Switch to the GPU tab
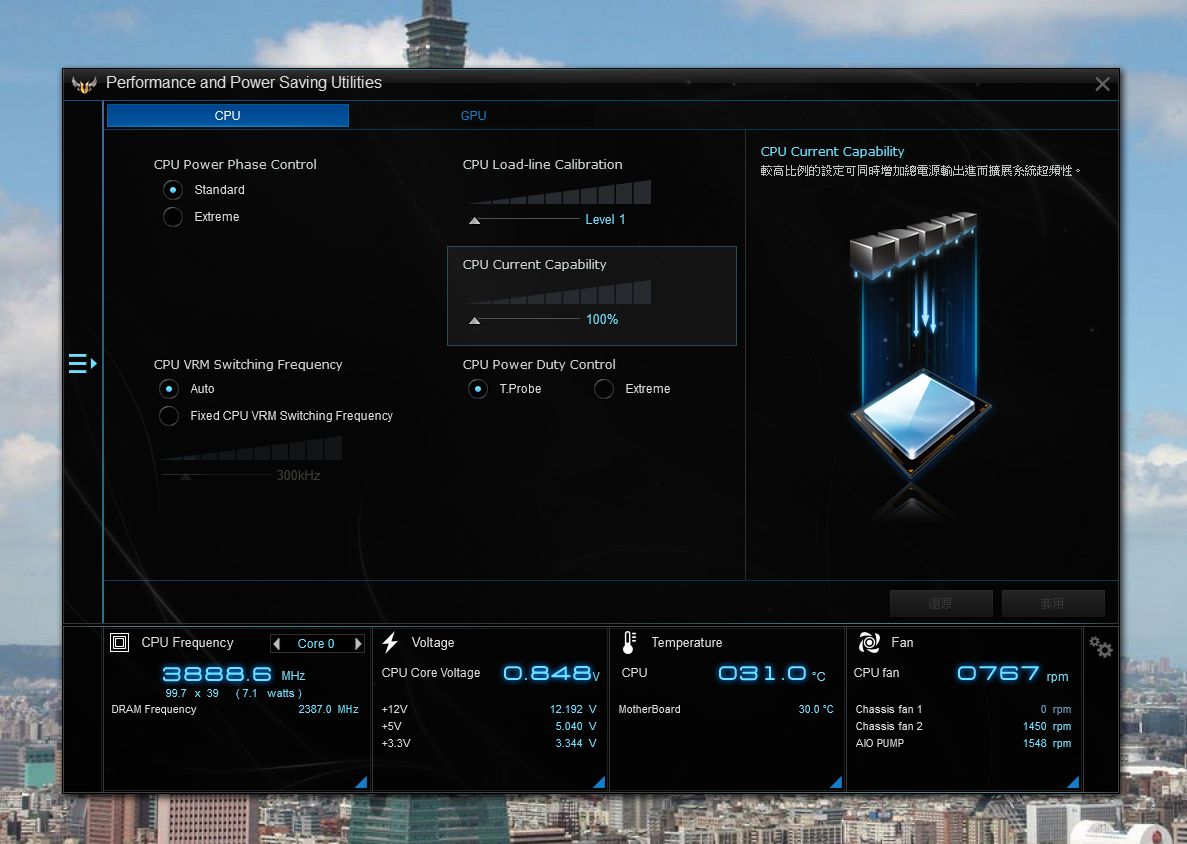The width and height of the screenshot is (1187, 844). (x=473, y=116)
